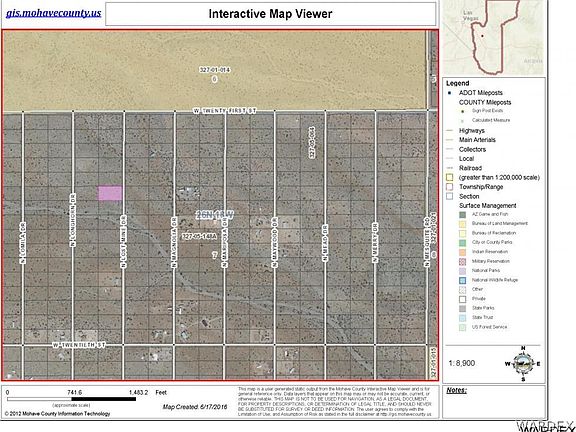Click the yellow greater than 1:200,000 scale box

450,177
